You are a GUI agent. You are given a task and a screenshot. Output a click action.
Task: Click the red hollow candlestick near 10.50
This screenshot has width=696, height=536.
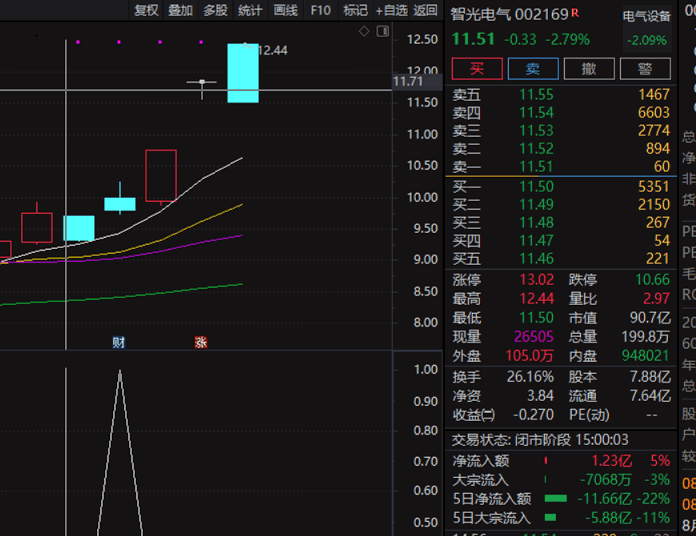[x=161, y=176]
